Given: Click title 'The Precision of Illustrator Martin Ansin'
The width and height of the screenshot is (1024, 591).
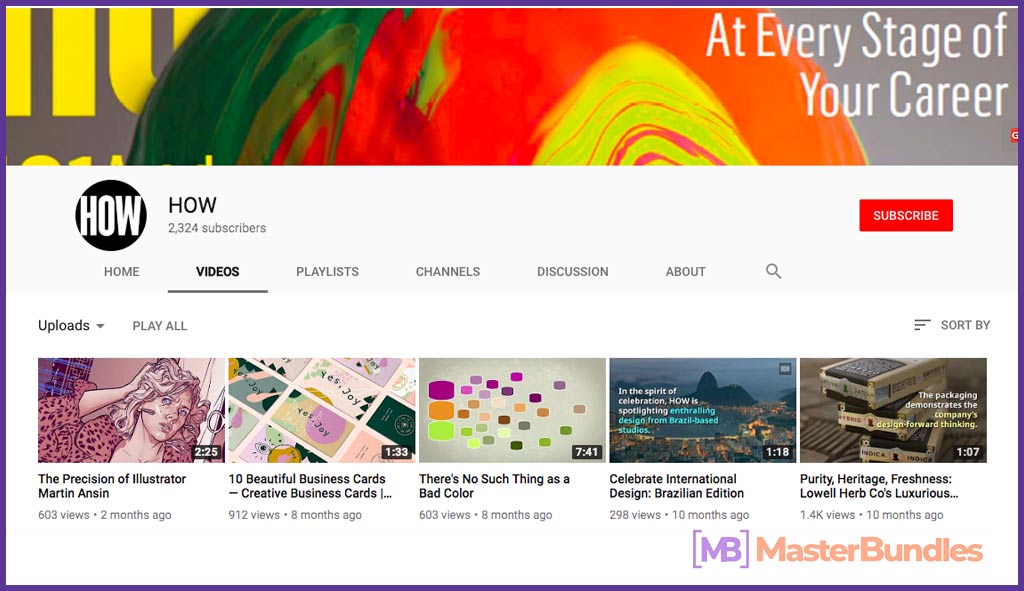Looking at the screenshot, I should point(112,486).
